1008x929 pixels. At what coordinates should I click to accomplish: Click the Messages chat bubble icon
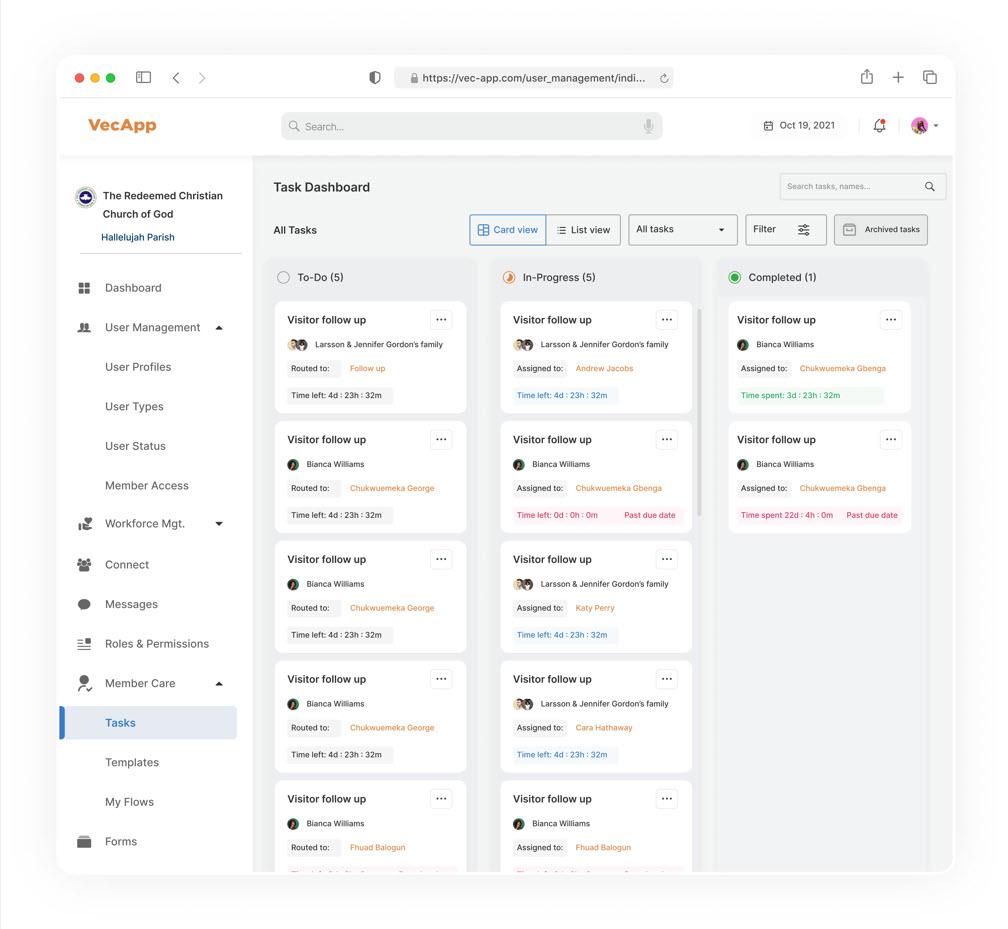pos(84,605)
